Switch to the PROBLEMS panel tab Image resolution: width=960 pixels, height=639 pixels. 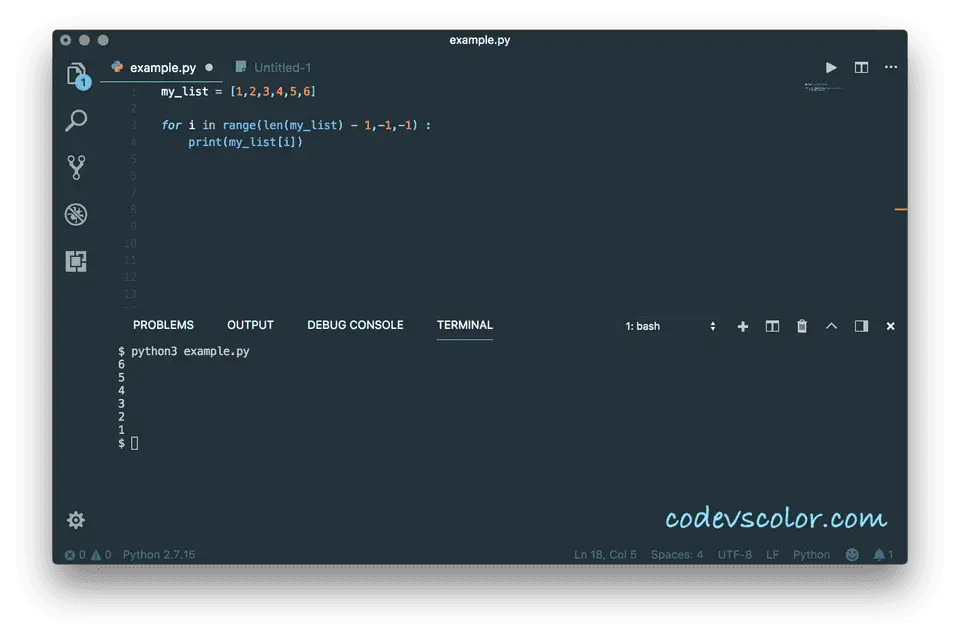click(x=163, y=325)
